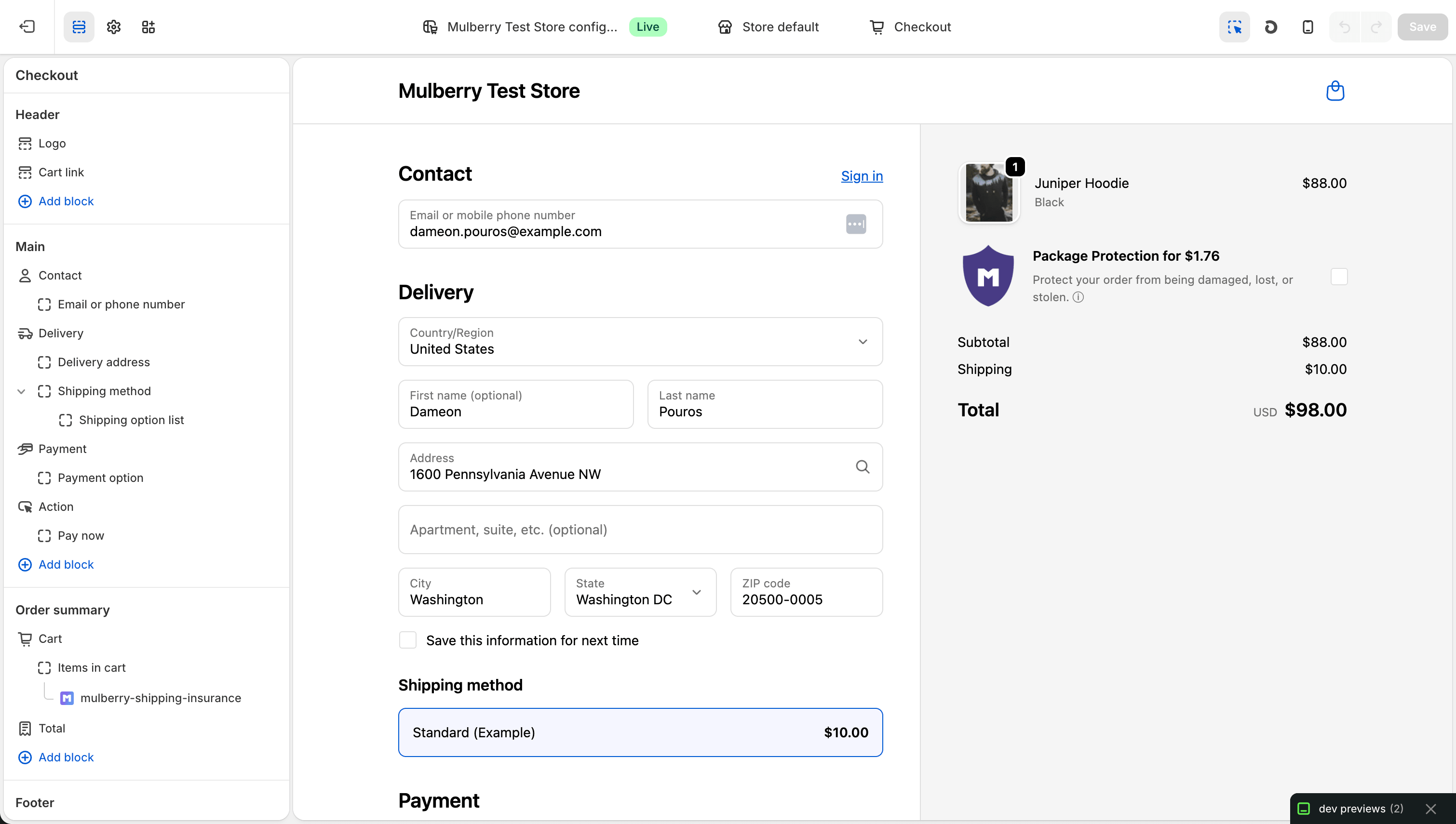
Task: Enable Package Protection for $1.76
Action: point(1339,277)
